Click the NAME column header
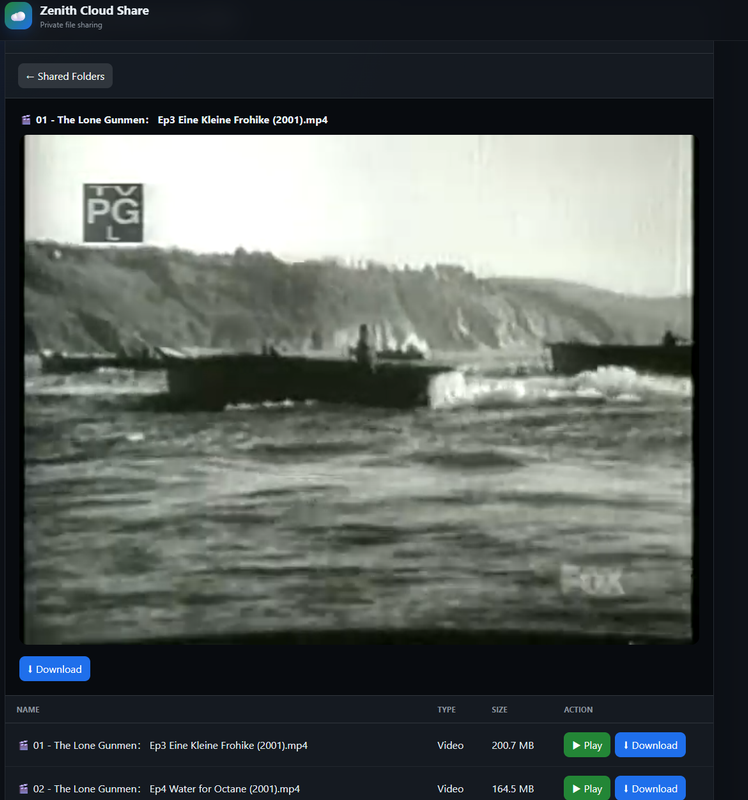The image size is (748, 800). coord(28,710)
